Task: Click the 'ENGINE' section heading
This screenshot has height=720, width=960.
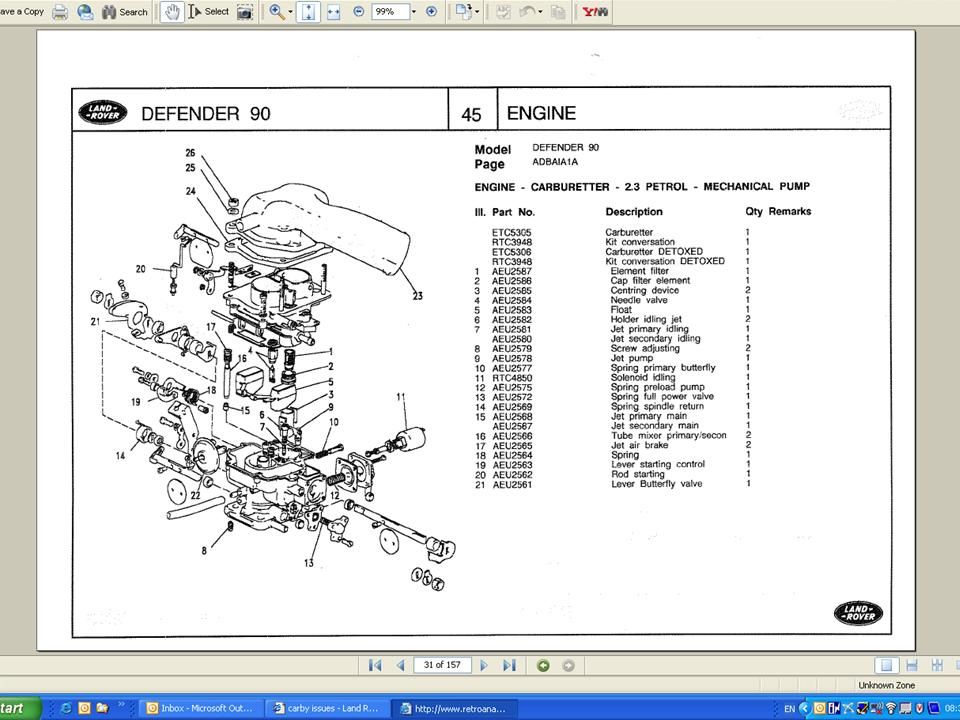Action: click(x=541, y=113)
